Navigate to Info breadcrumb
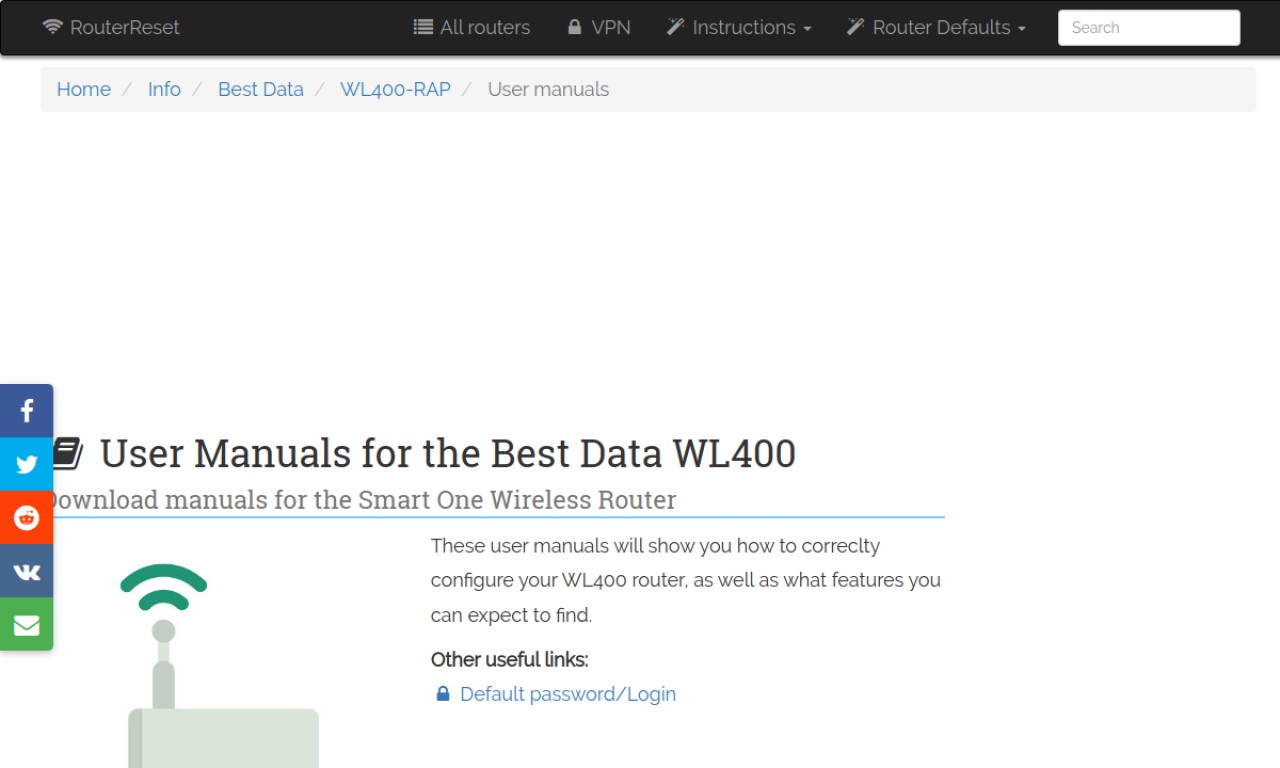Screen dimensions: 1280x768 164,89
